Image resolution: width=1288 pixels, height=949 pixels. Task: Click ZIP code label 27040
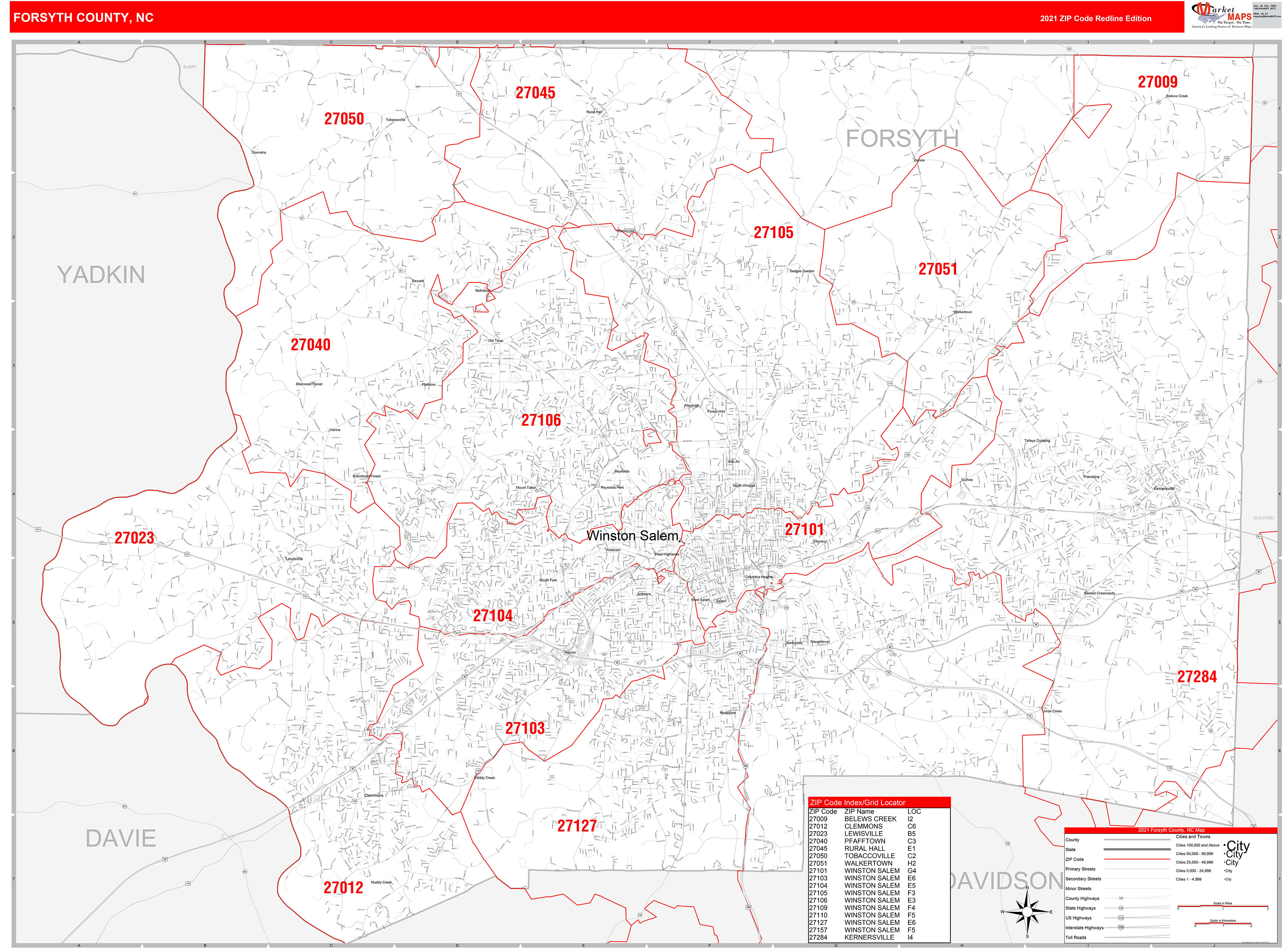tap(310, 345)
